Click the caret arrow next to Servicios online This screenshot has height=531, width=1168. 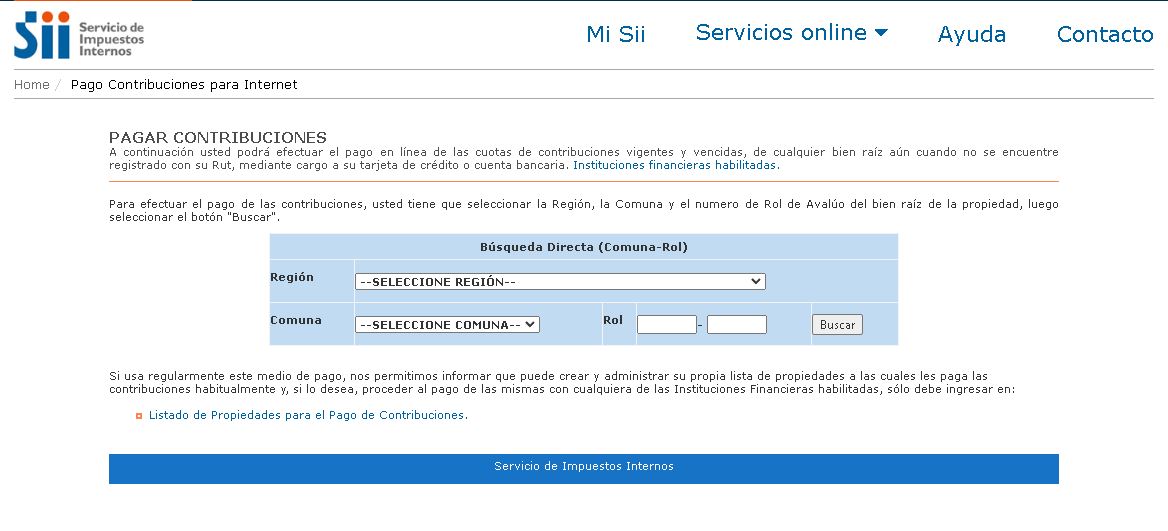click(881, 33)
